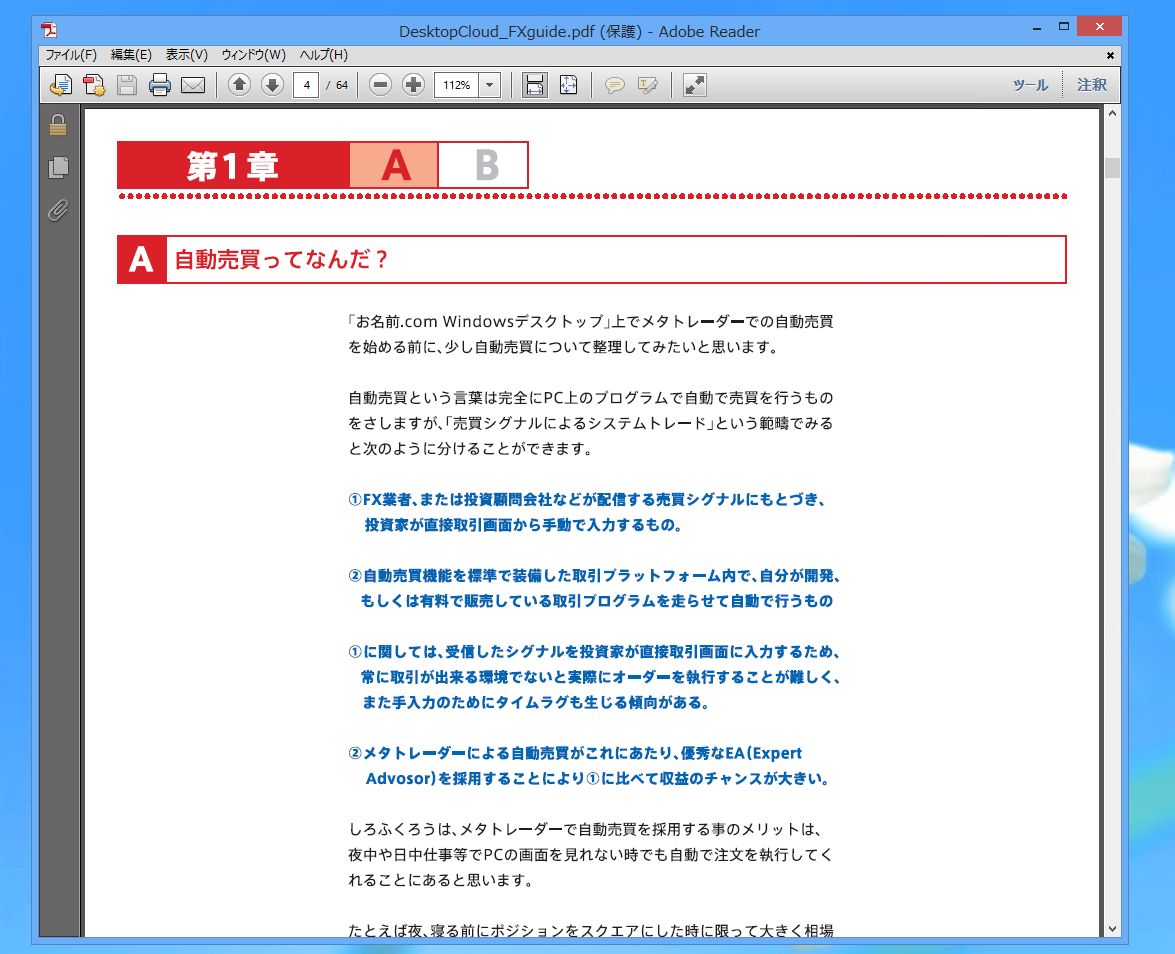Click the convert file to PDF icon
This screenshot has height=954, width=1175.
pos(94,85)
